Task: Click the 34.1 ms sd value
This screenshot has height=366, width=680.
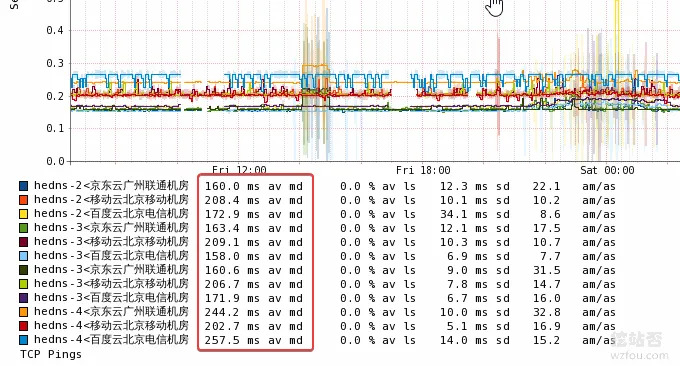Action: (474, 214)
